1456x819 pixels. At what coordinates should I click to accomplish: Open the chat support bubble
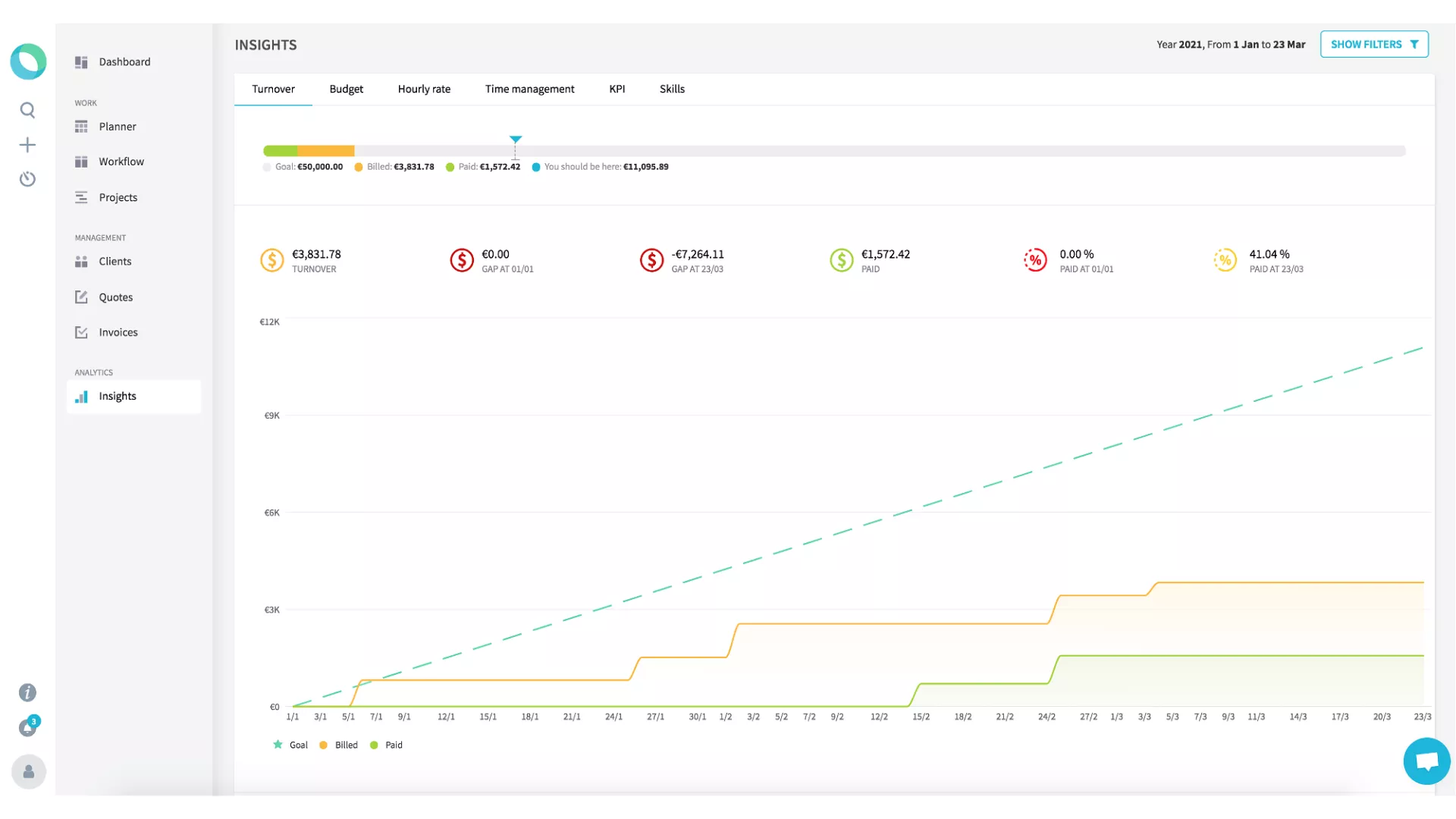1426,761
